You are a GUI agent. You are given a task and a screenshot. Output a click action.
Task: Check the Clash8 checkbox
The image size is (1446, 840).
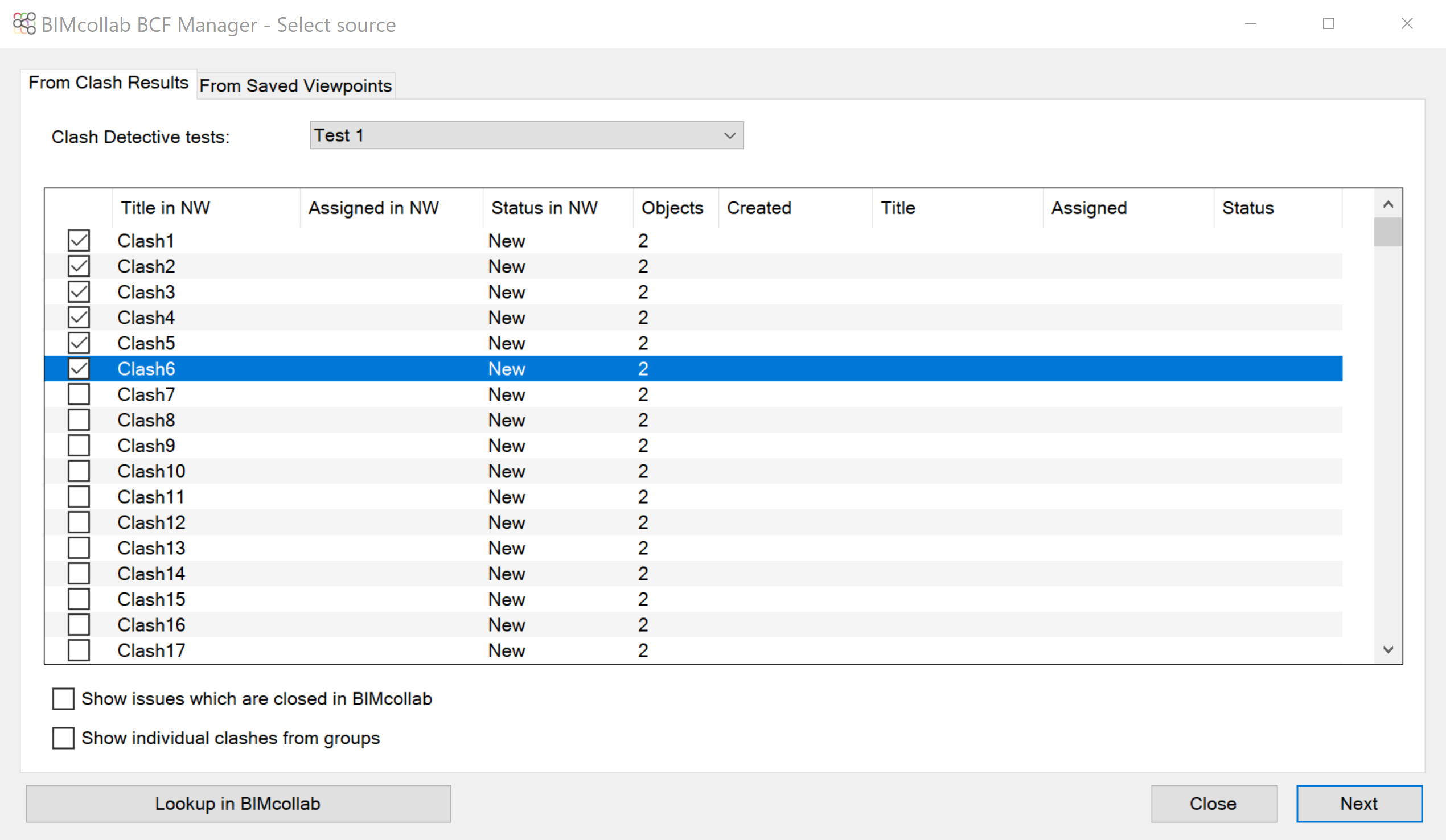point(79,420)
